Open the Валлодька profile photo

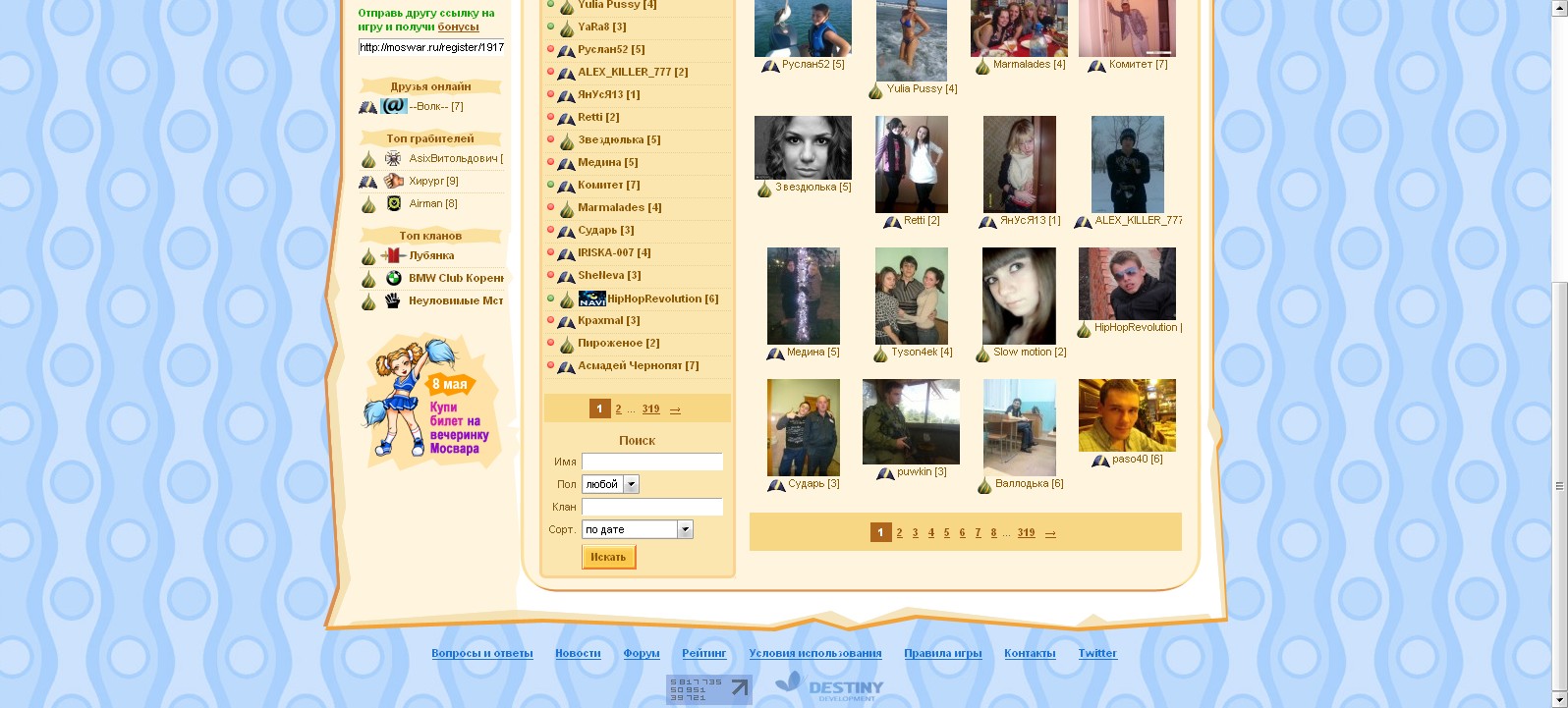(x=1020, y=427)
